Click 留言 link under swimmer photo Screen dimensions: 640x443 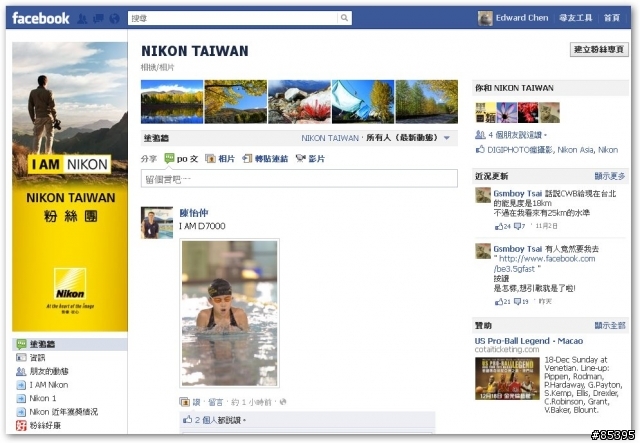[216, 402]
